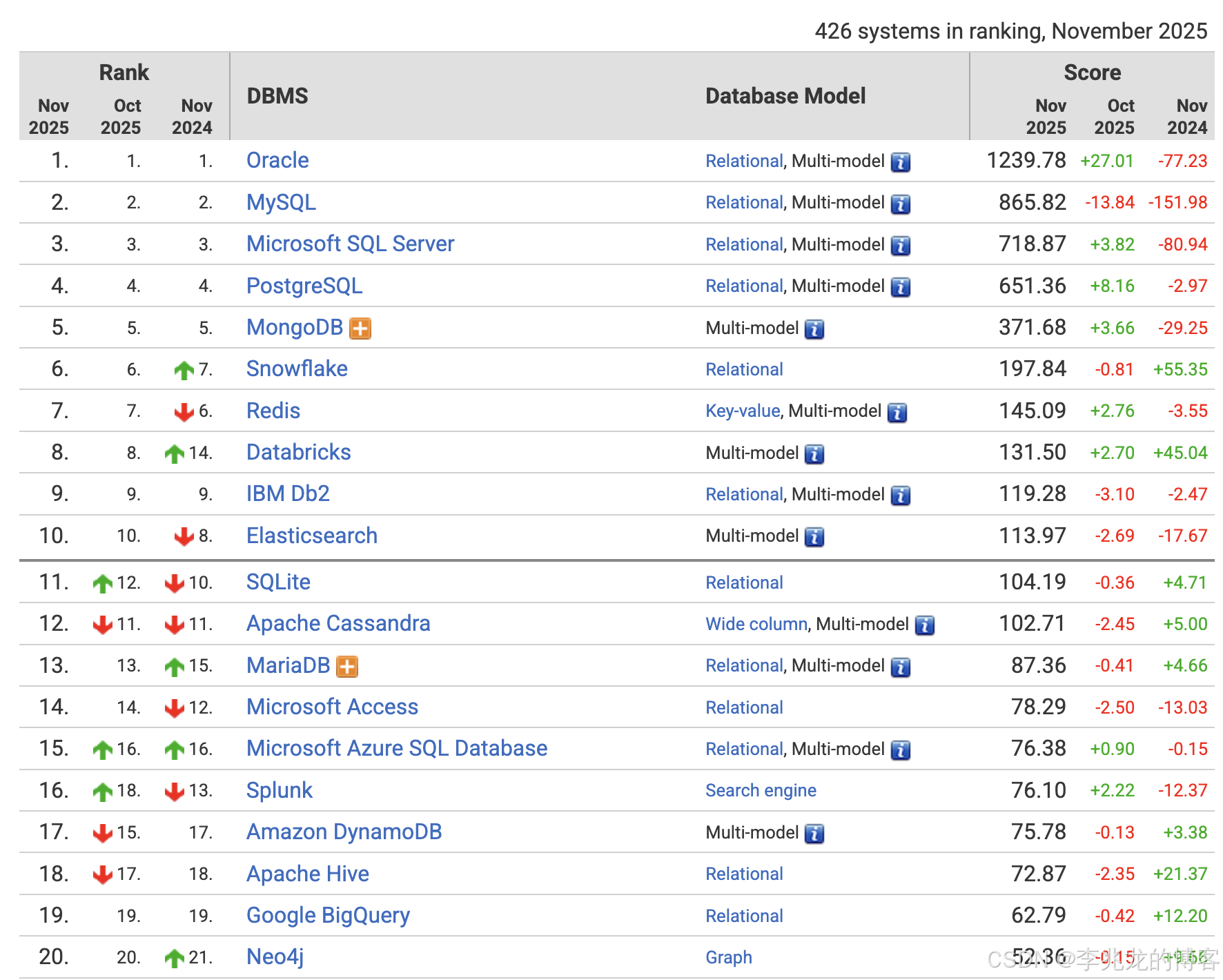Open the Microsoft SQL Server link
The height and width of the screenshot is (980, 1223).
(350, 244)
